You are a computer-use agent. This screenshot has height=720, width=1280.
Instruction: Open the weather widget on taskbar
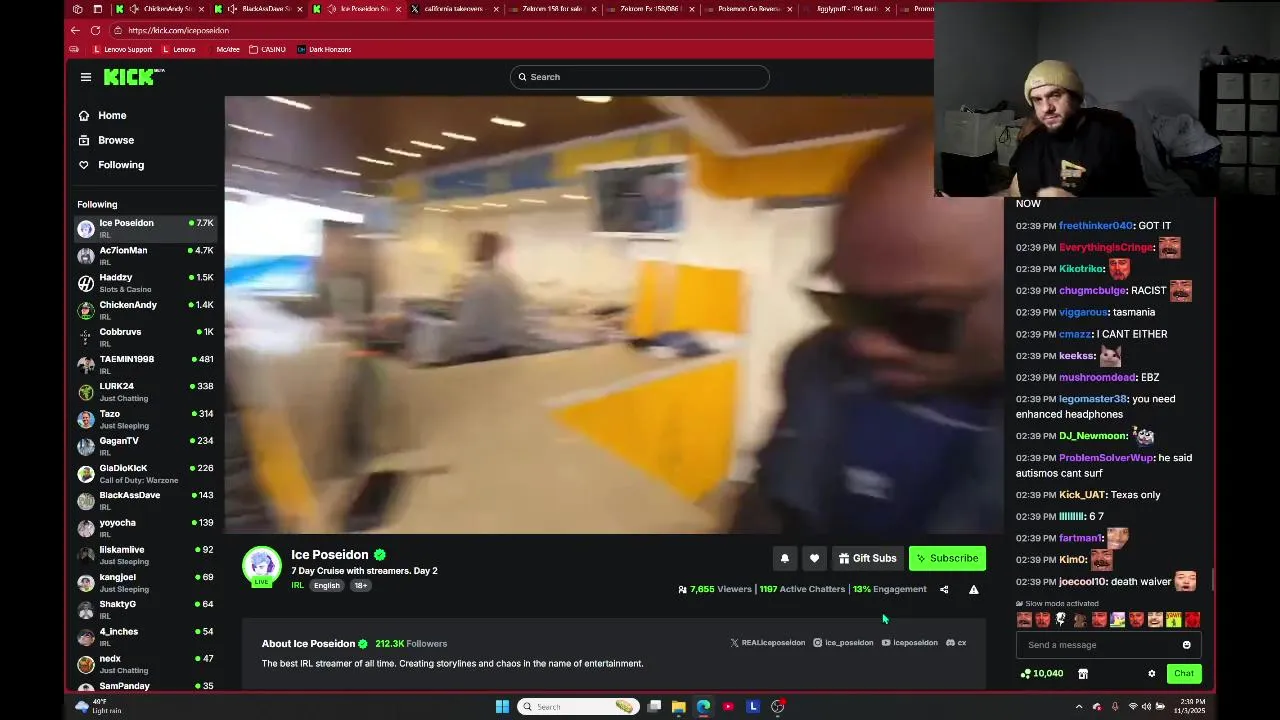pos(98,706)
